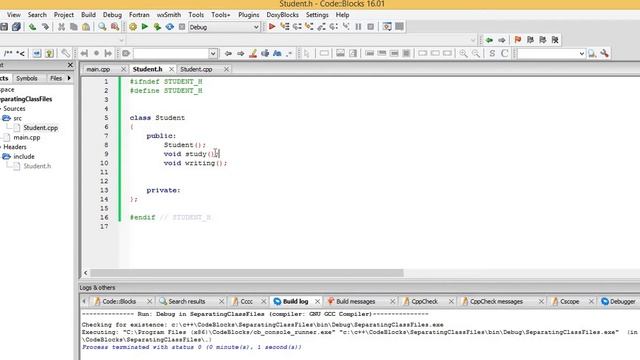Click the Copy icon
The image size is (640, 360).
[x=73, y=27]
